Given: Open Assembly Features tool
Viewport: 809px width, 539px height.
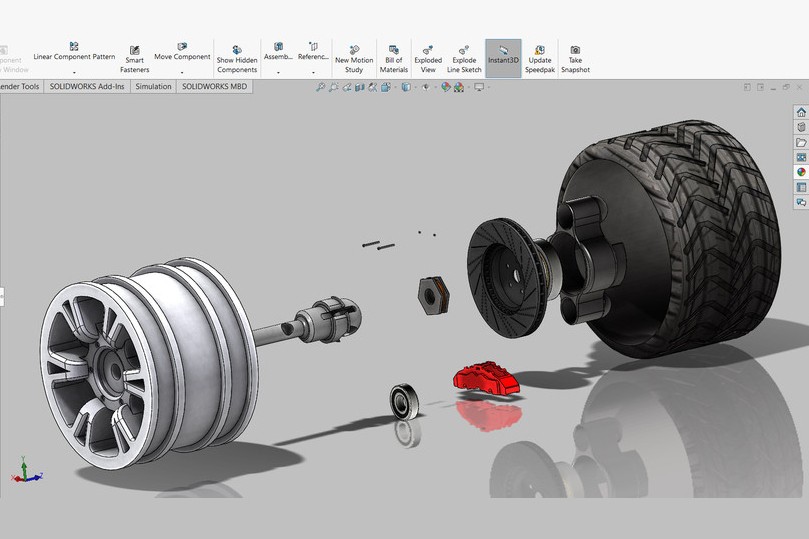Looking at the screenshot, I should click(x=278, y=52).
